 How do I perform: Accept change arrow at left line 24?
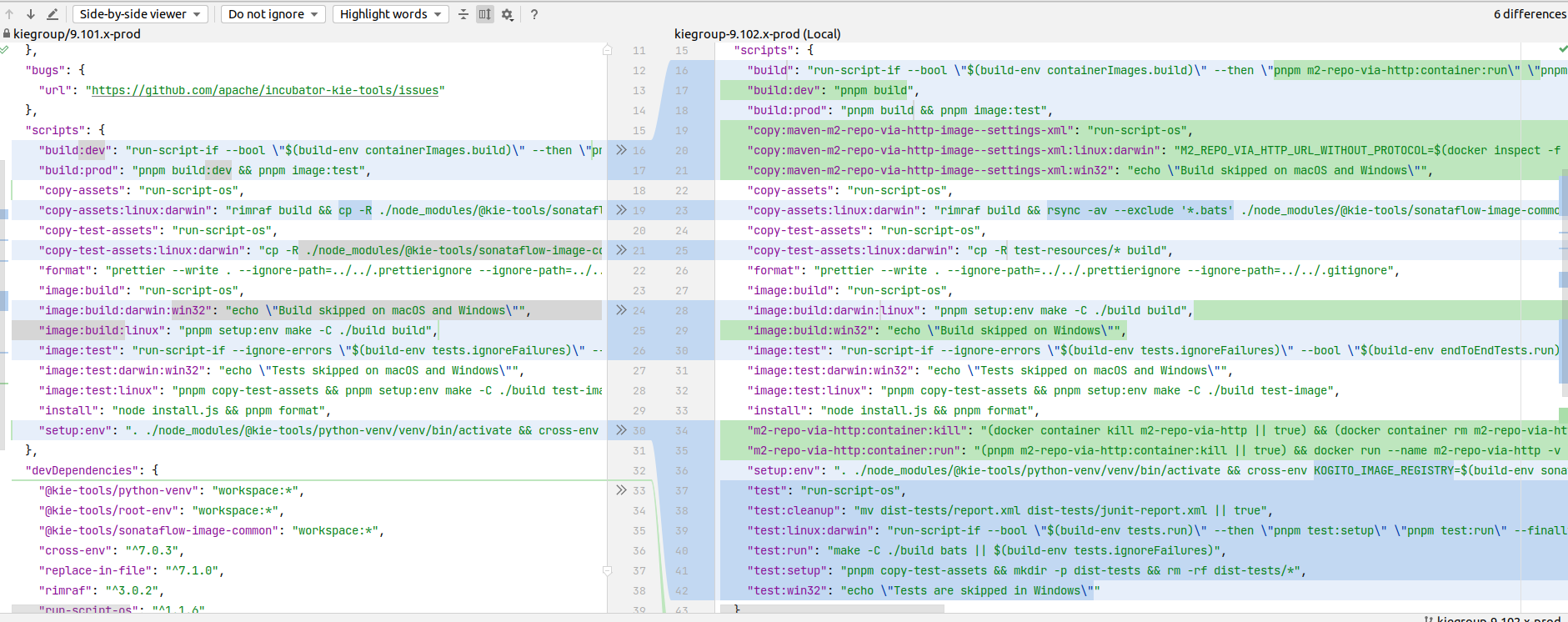[x=621, y=310]
